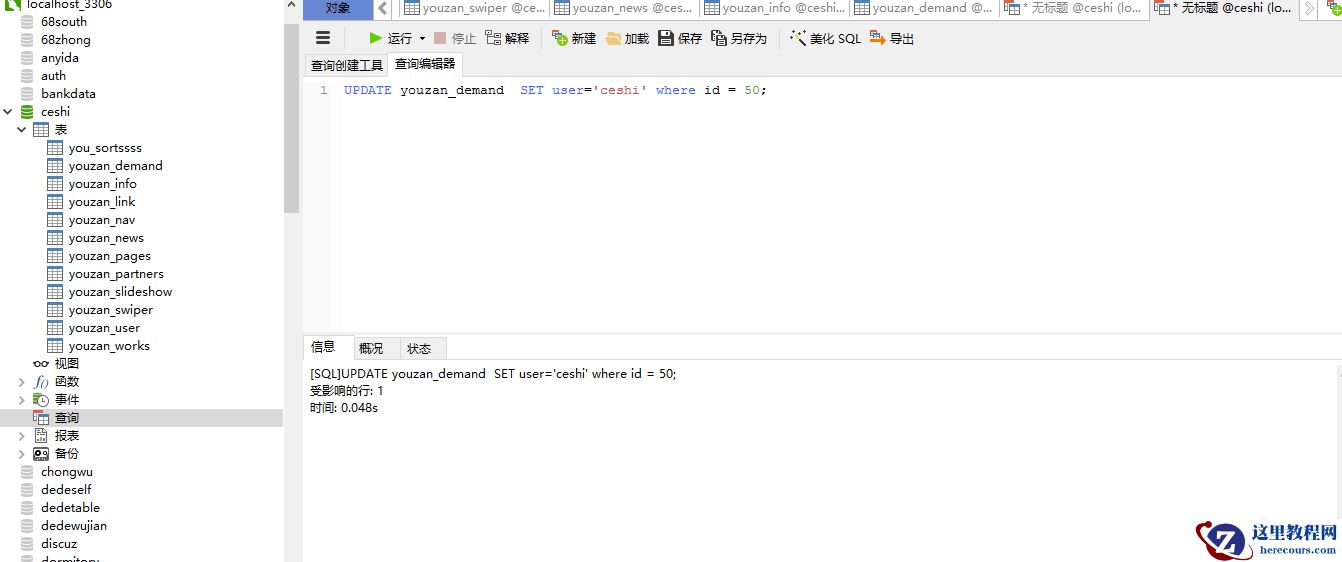Select the youzan_news table in tree
The width and height of the screenshot is (1342, 562).
pos(106,238)
